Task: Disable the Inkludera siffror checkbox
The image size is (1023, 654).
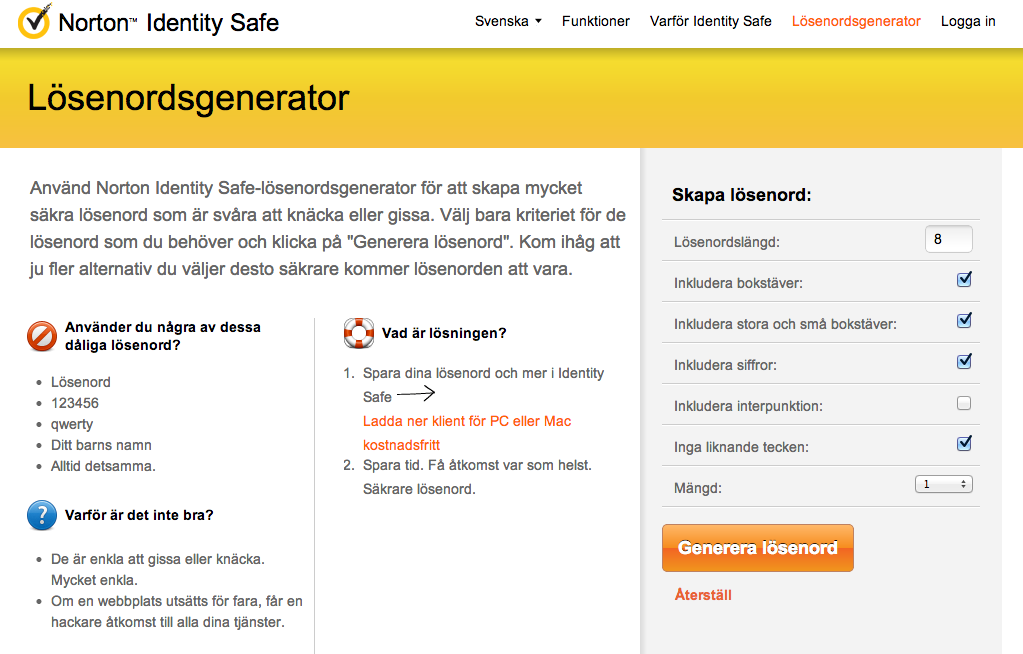Action: (x=964, y=362)
